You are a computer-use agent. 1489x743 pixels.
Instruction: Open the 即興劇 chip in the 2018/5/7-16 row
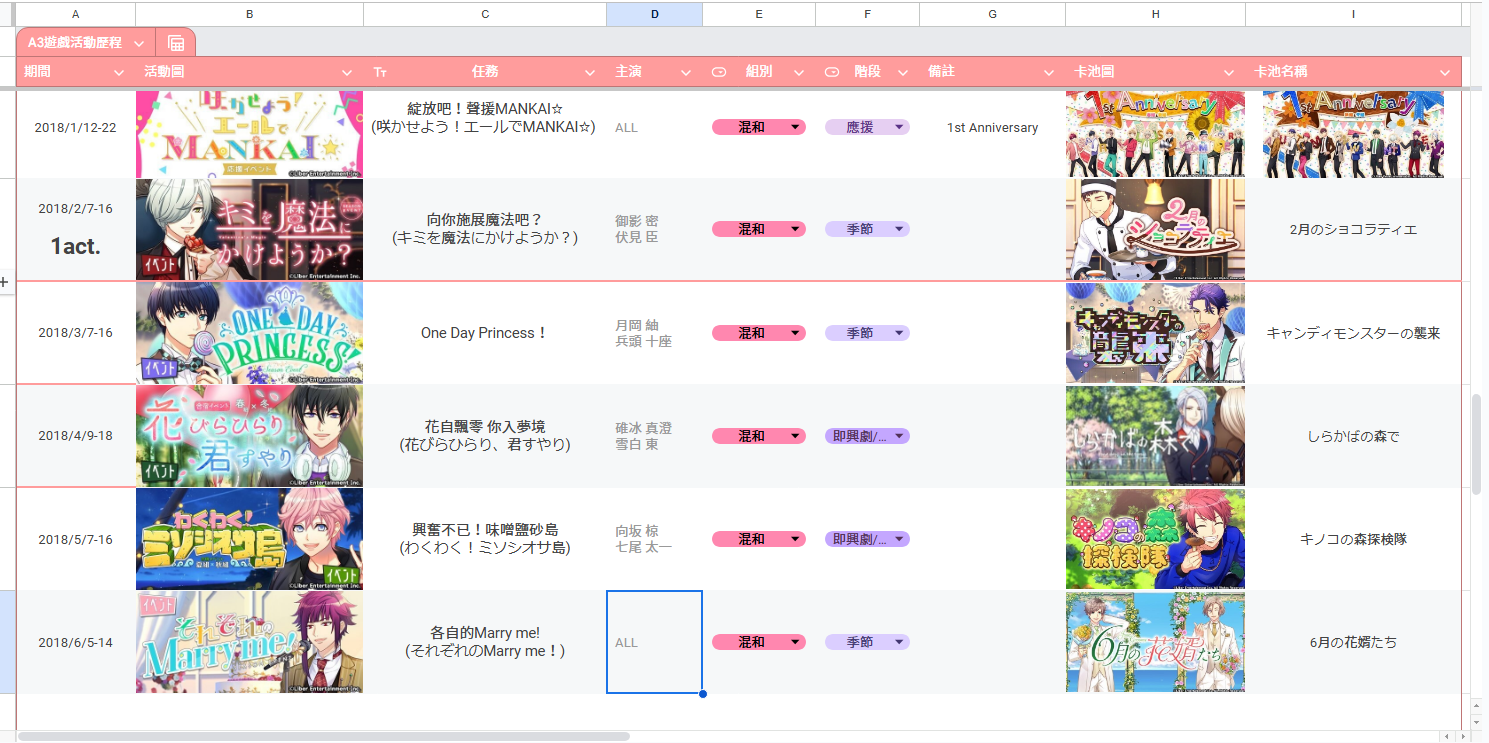[867, 539]
